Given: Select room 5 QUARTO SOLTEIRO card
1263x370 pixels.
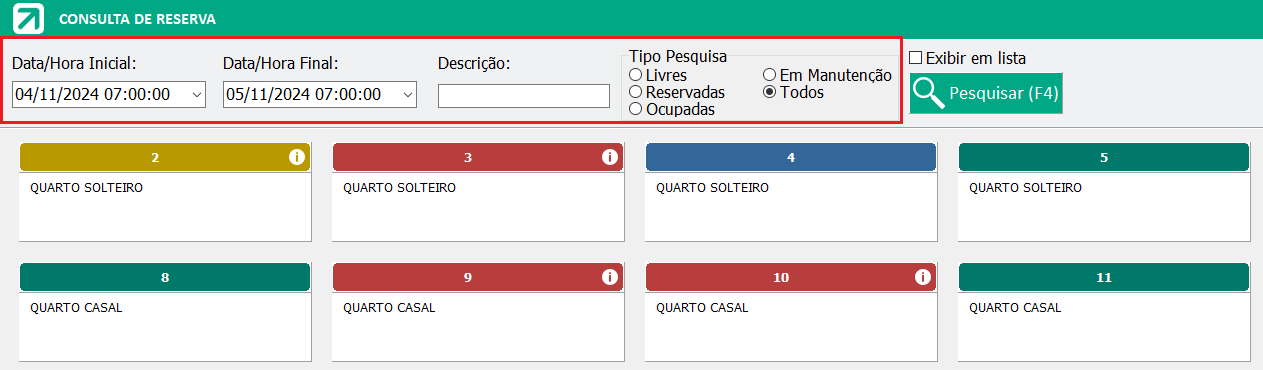Looking at the screenshot, I should (1104, 192).
